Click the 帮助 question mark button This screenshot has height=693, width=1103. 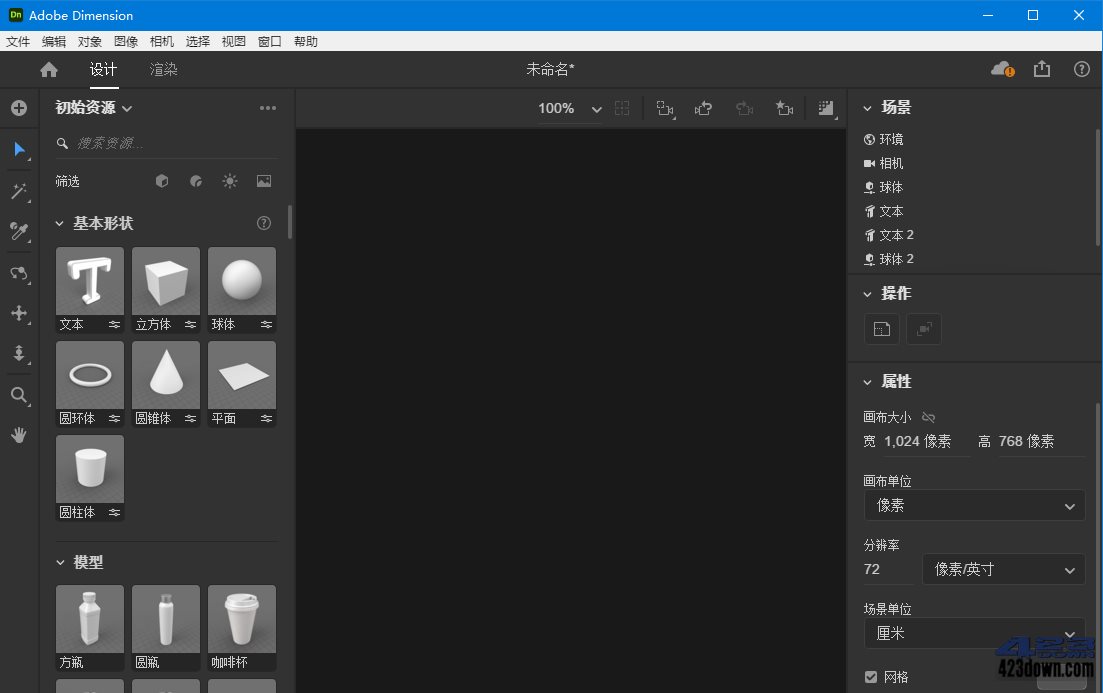coord(1081,69)
